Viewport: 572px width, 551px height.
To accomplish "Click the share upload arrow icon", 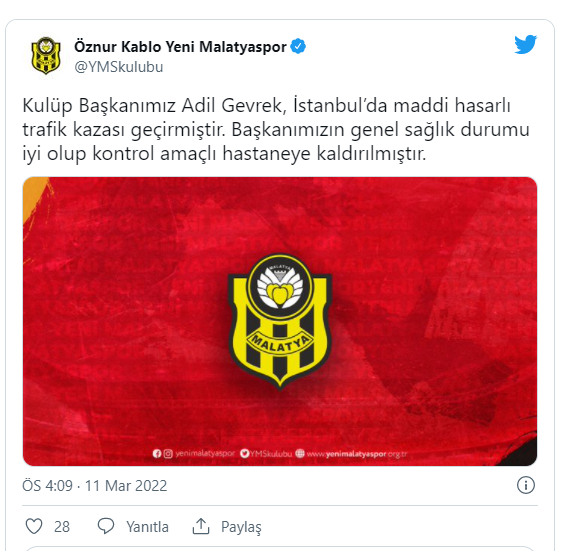I will click(201, 527).
